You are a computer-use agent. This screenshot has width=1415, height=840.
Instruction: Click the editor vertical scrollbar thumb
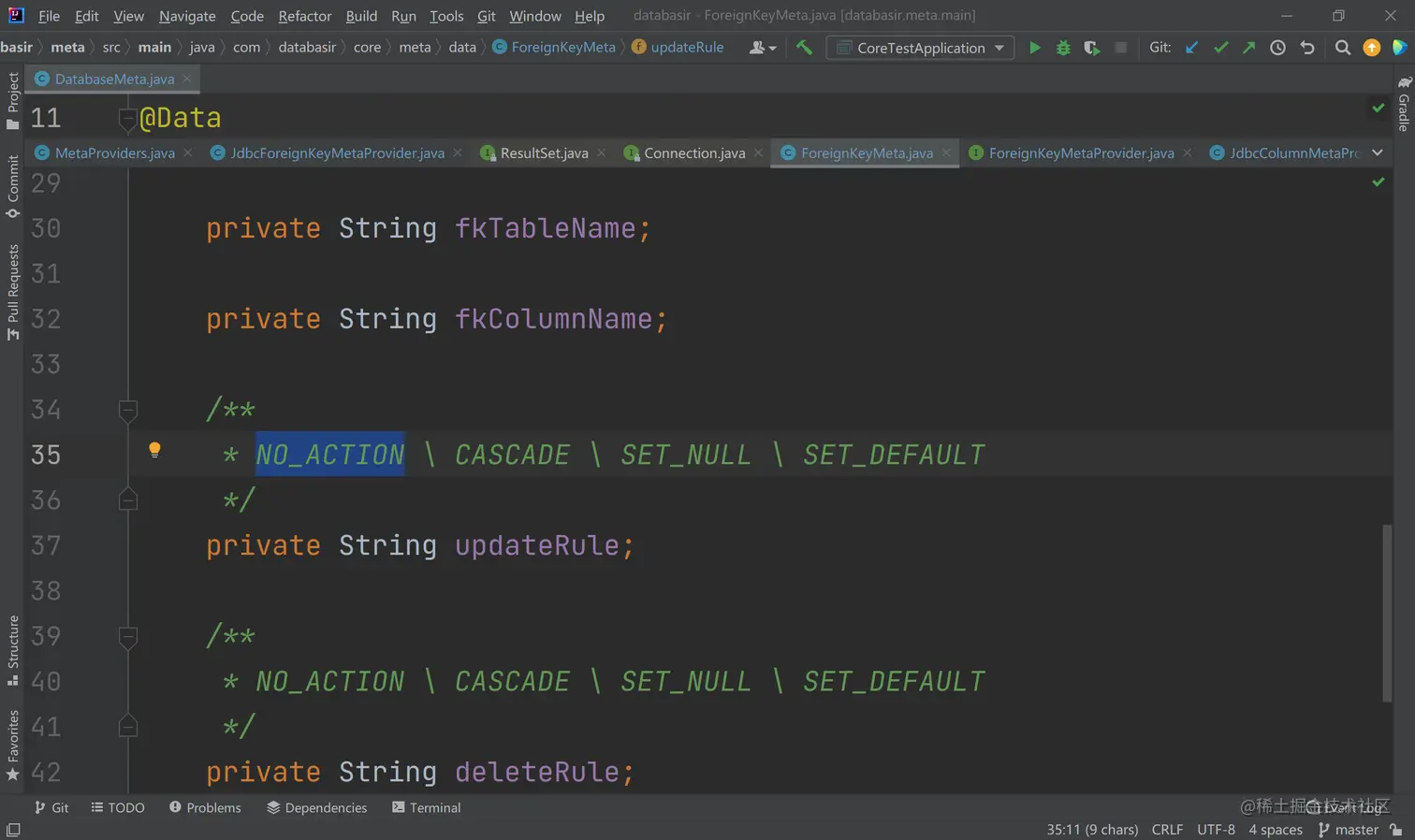point(1387,613)
